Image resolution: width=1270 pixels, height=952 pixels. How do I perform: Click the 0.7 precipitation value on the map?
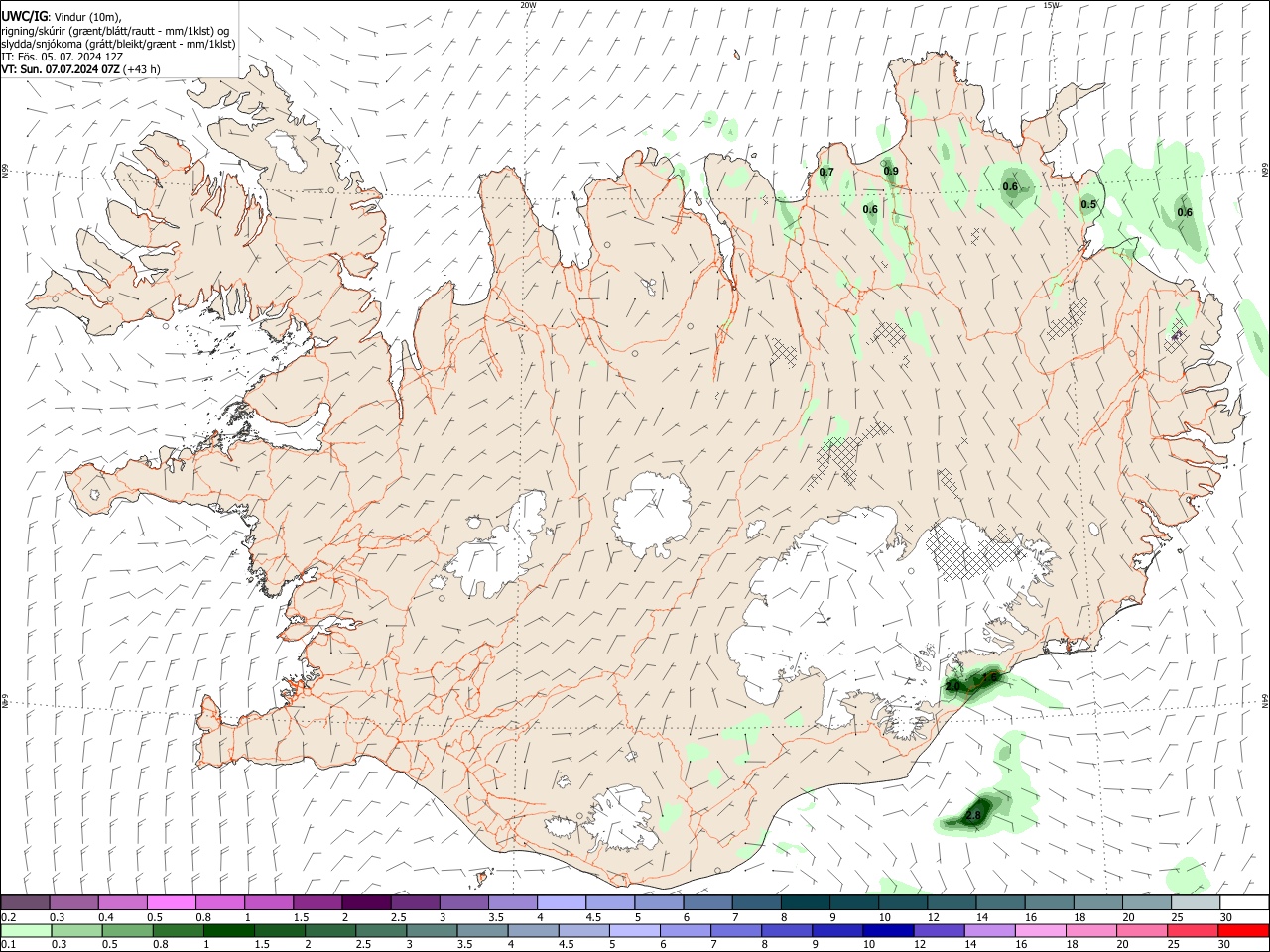825,173
